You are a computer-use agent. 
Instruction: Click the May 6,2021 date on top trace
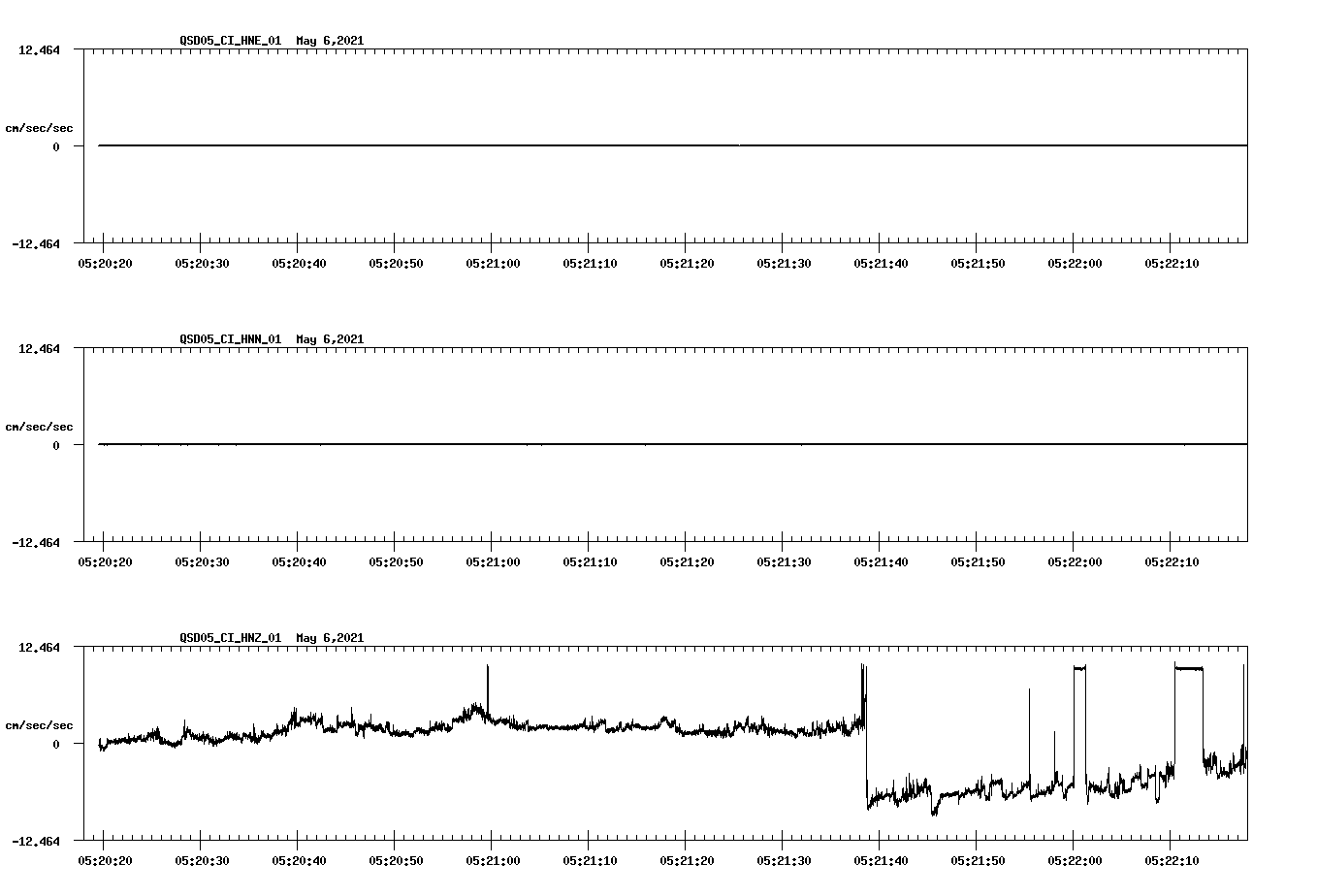(329, 41)
